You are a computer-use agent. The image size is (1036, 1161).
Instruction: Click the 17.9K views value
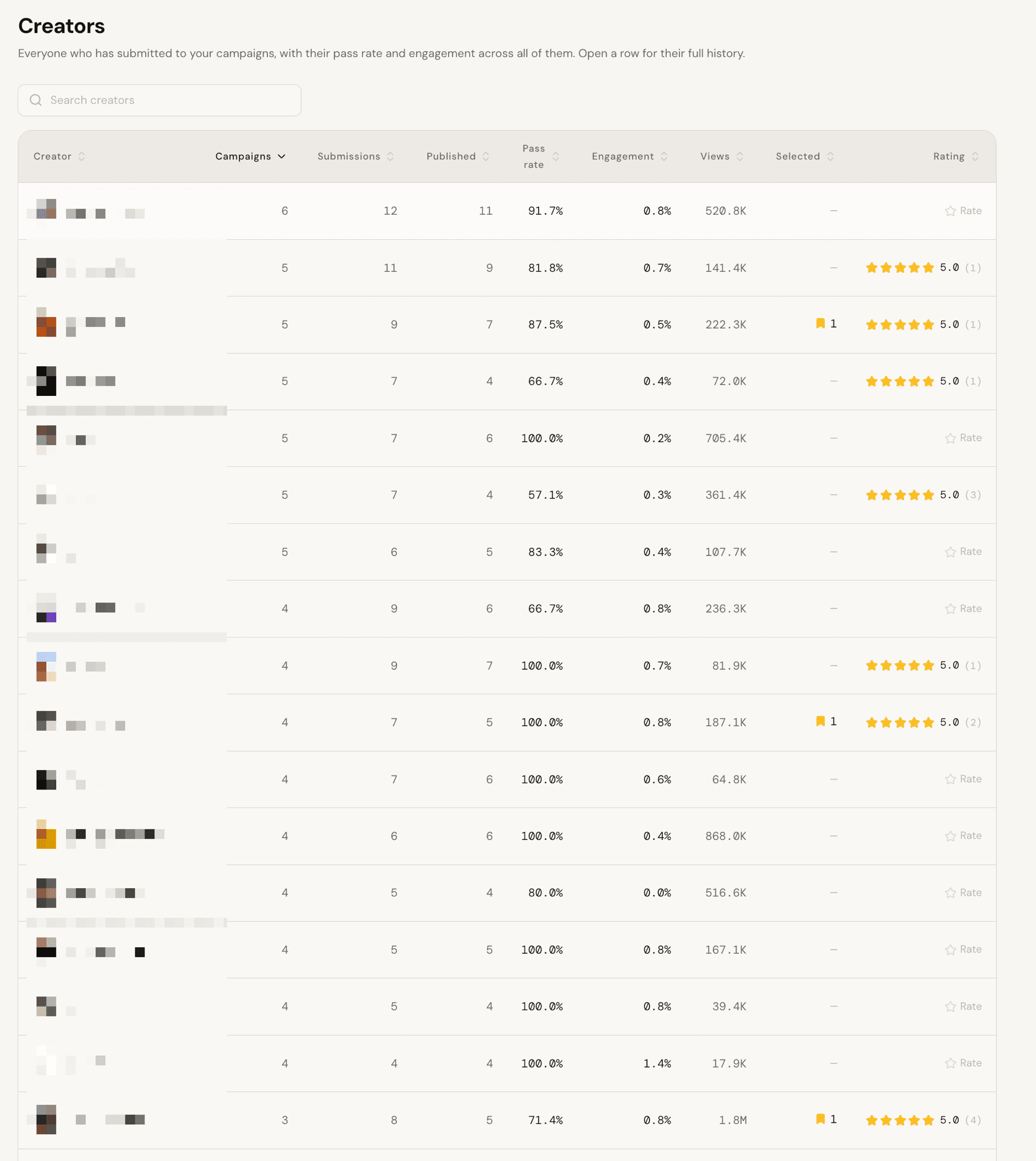tap(729, 1063)
